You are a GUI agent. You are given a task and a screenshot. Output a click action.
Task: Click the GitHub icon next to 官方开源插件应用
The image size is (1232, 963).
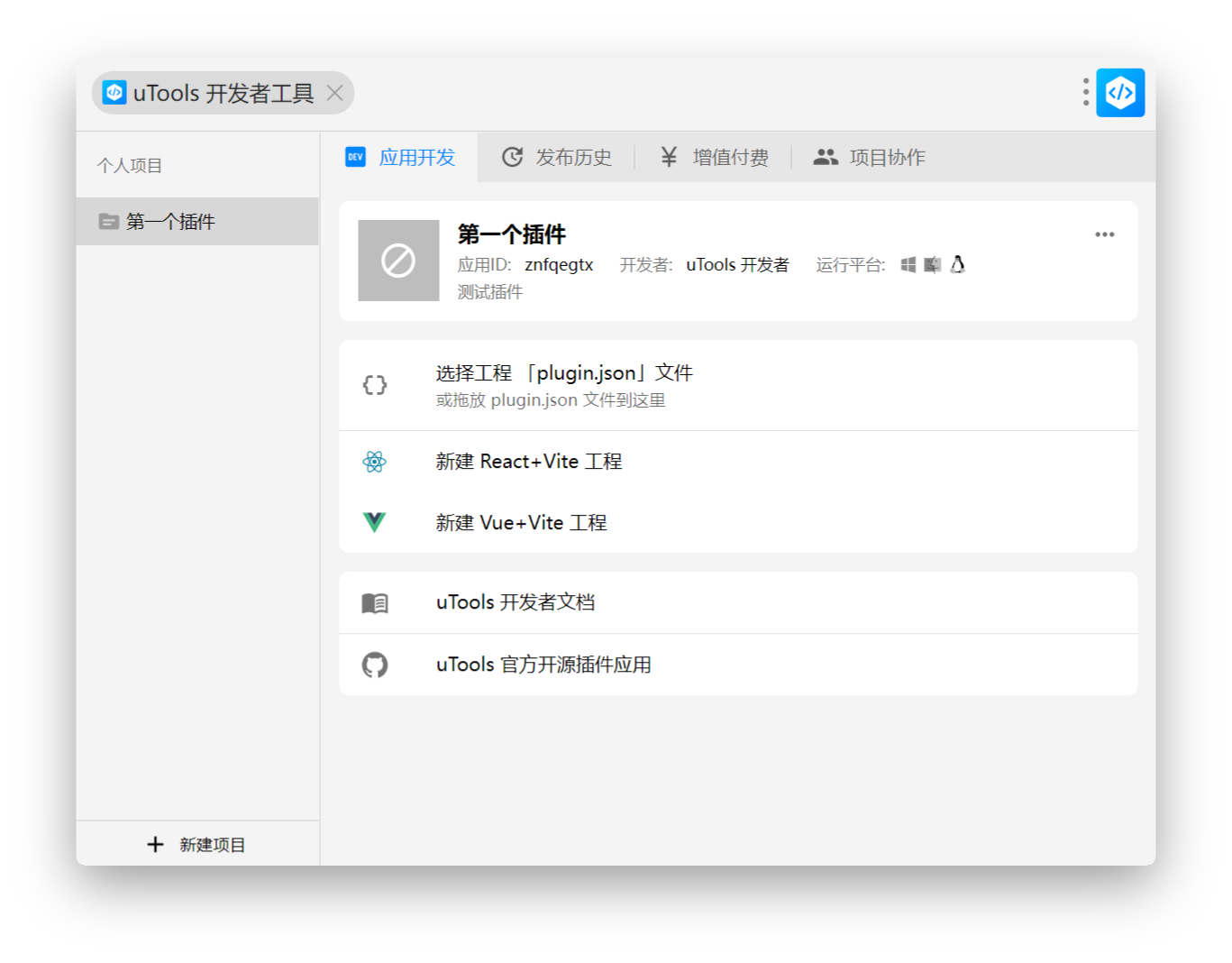tap(375, 665)
